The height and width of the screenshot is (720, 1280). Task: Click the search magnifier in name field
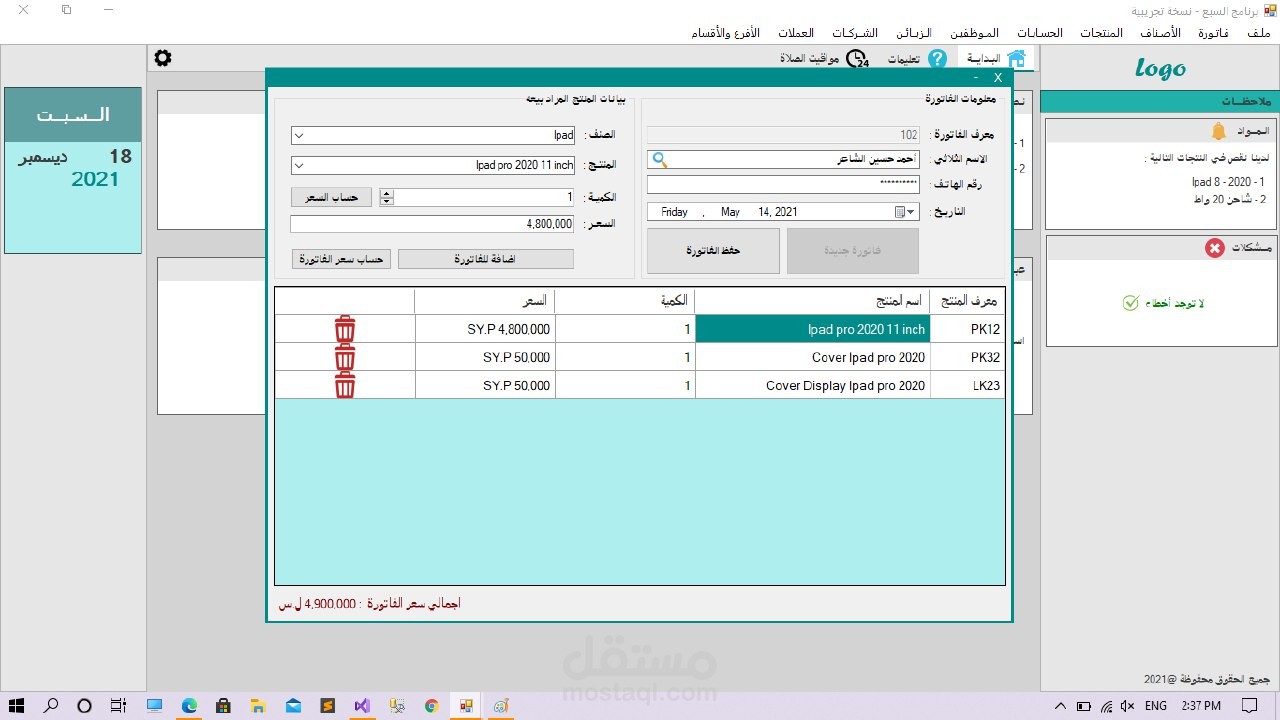click(659, 159)
